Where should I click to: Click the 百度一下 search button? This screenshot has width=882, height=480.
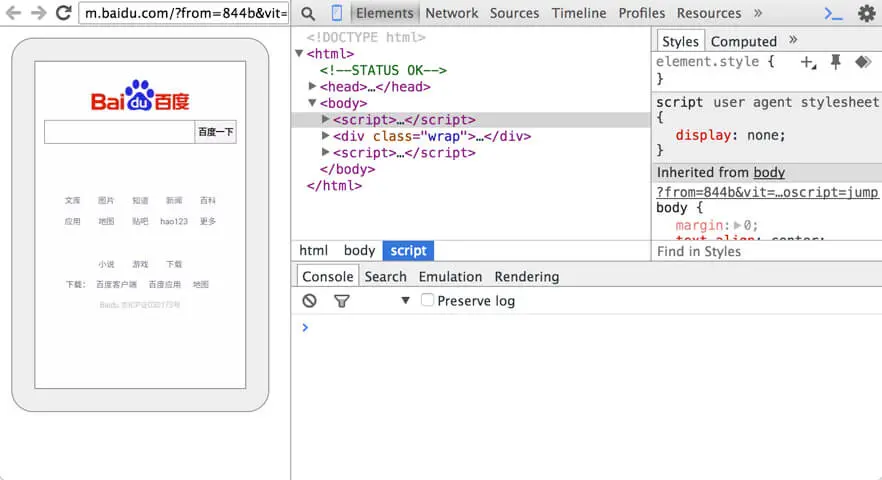coord(215,132)
